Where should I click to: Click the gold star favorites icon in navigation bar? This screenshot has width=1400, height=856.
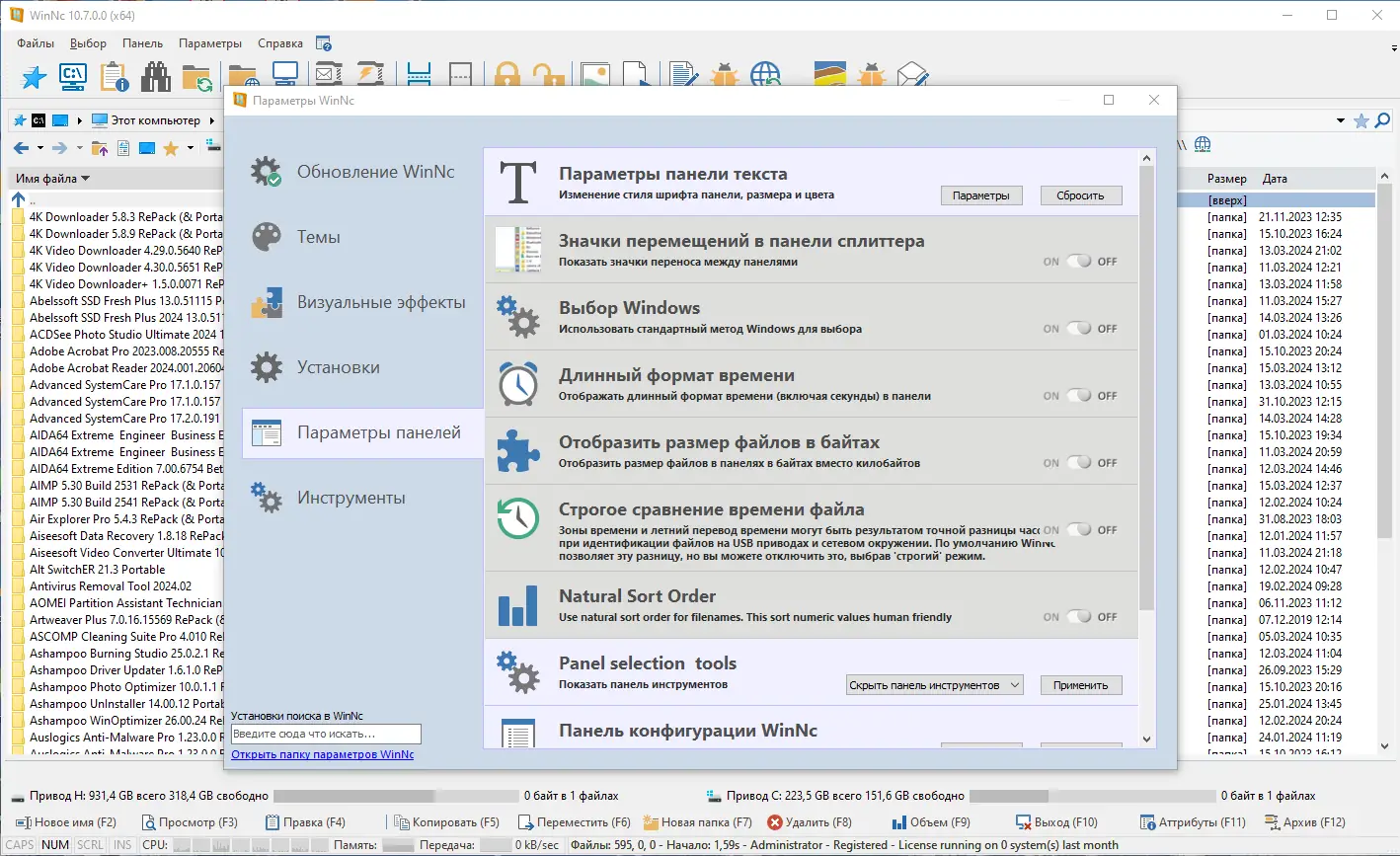[x=171, y=148]
